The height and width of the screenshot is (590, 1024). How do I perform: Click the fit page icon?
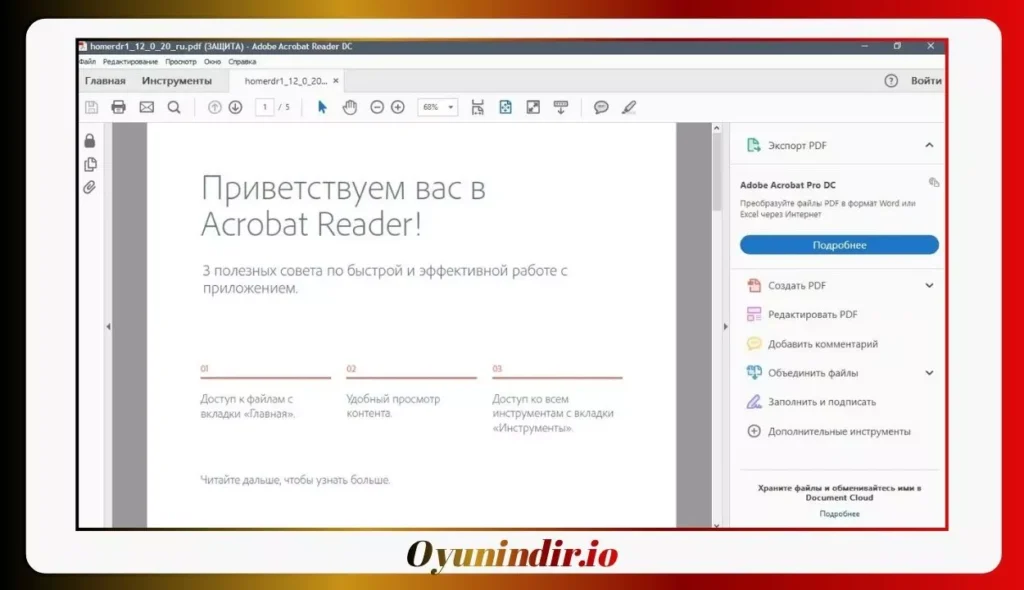coord(505,107)
